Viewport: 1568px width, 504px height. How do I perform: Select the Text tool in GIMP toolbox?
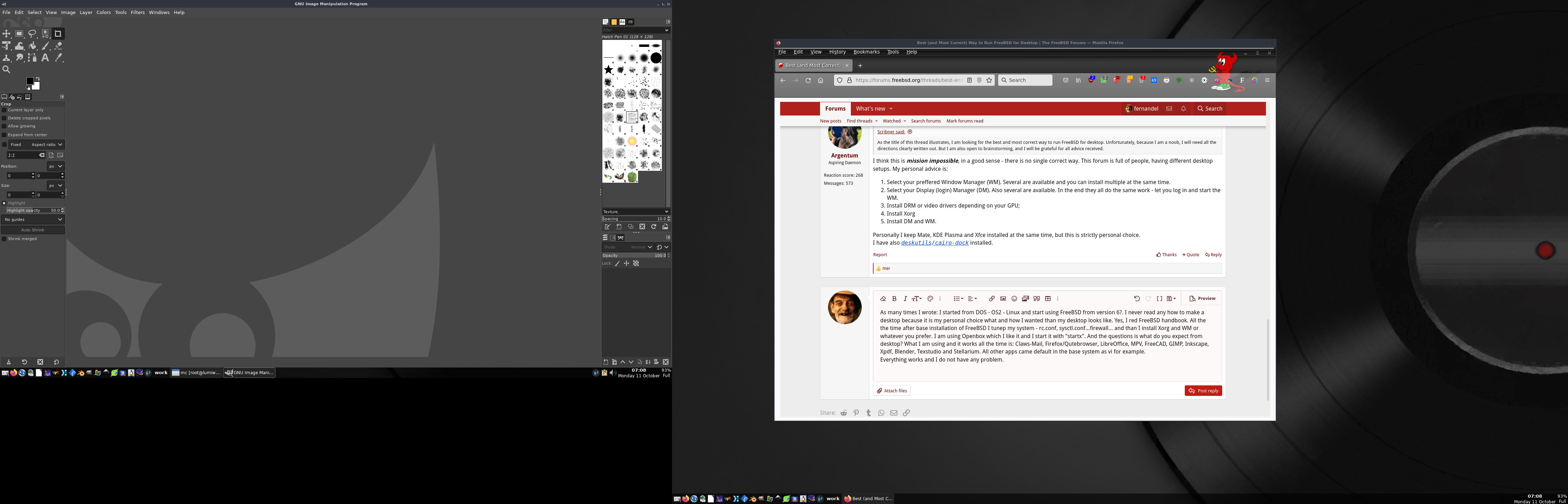pos(45,58)
